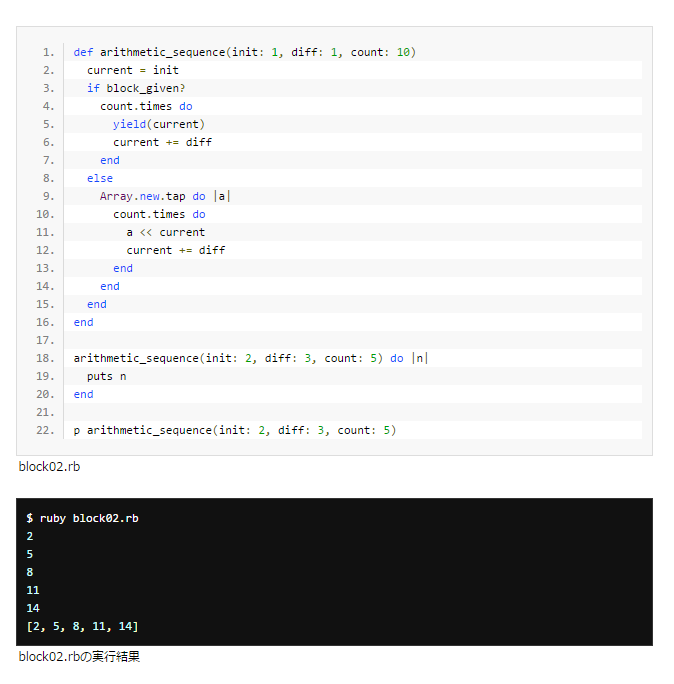Click the final 'end' keyword on line 20
Viewport: 674px width, 684px height.
[x=83, y=394]
